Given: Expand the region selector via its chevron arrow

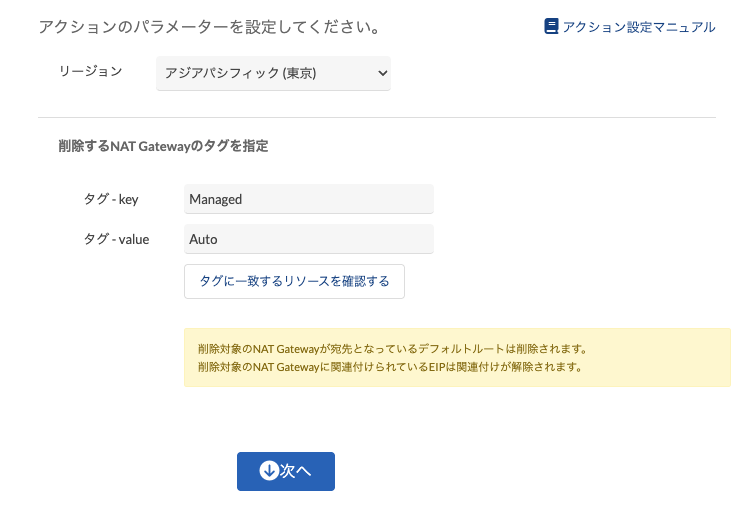Looking at the screenshot, I should pyautogui.click(x=382, y=73).
